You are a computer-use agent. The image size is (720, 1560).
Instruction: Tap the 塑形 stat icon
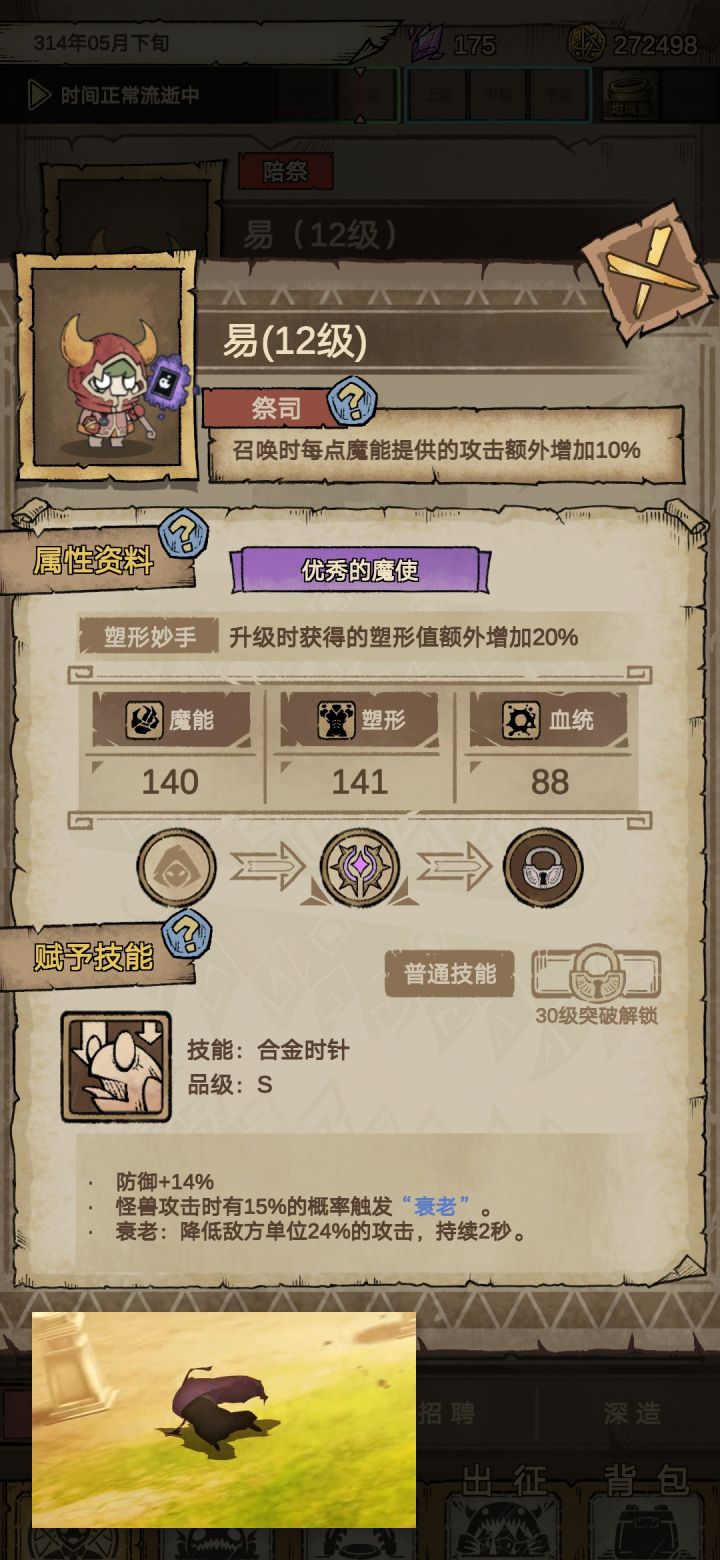coord(336,720)
